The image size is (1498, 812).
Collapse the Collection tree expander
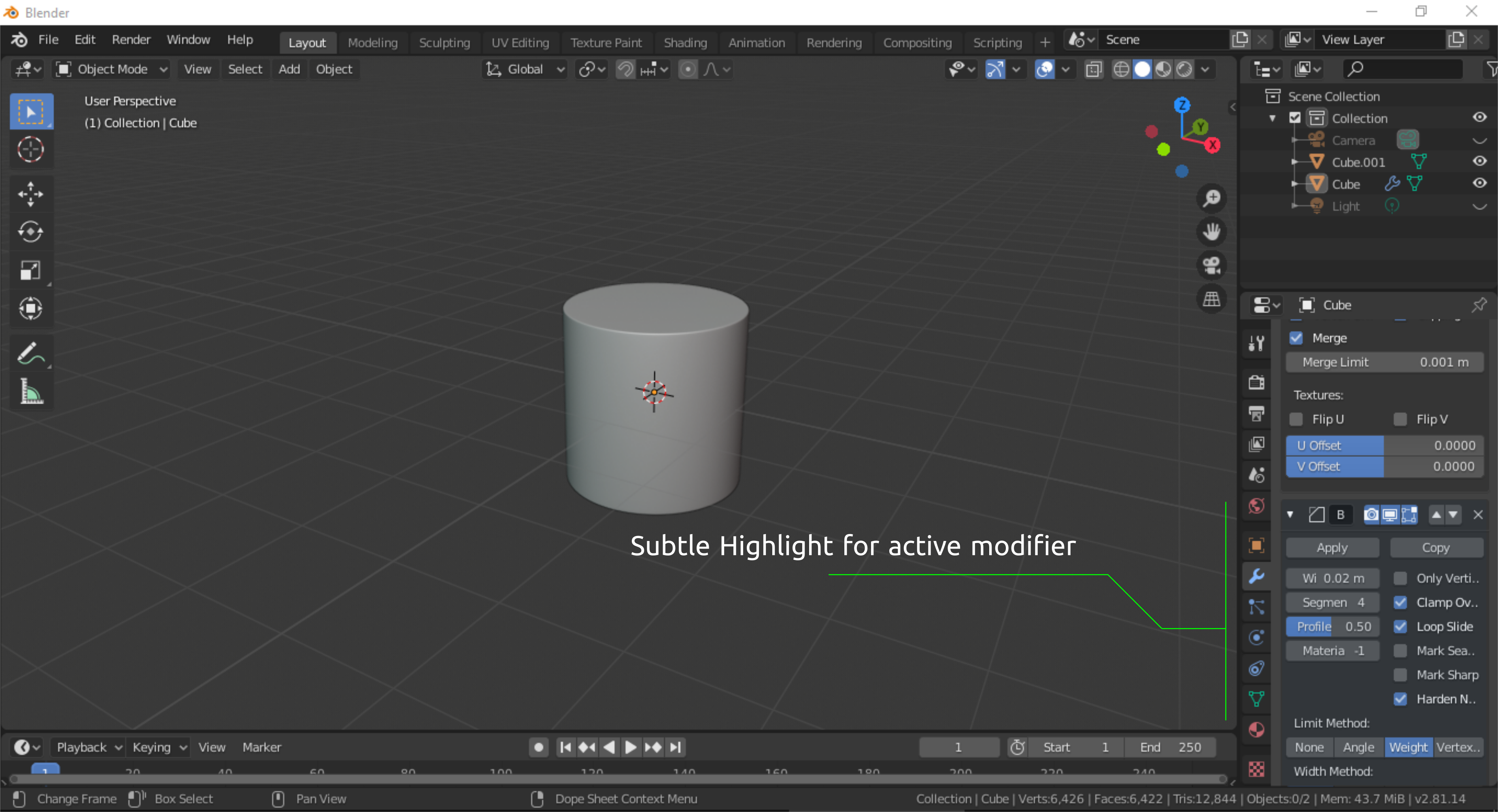point(1273,119)
